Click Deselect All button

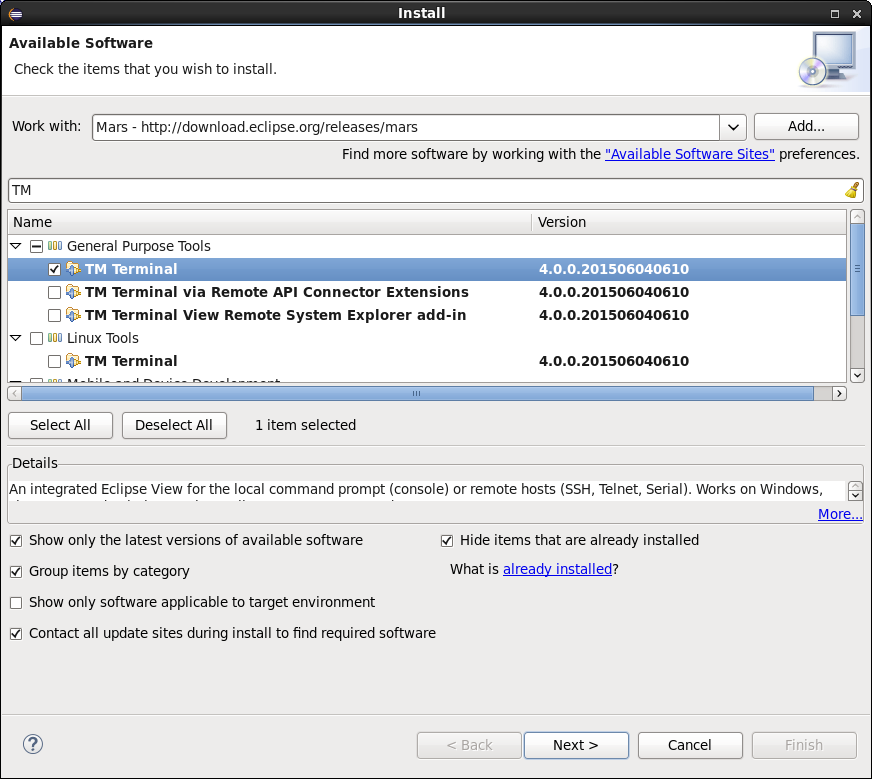174,425
